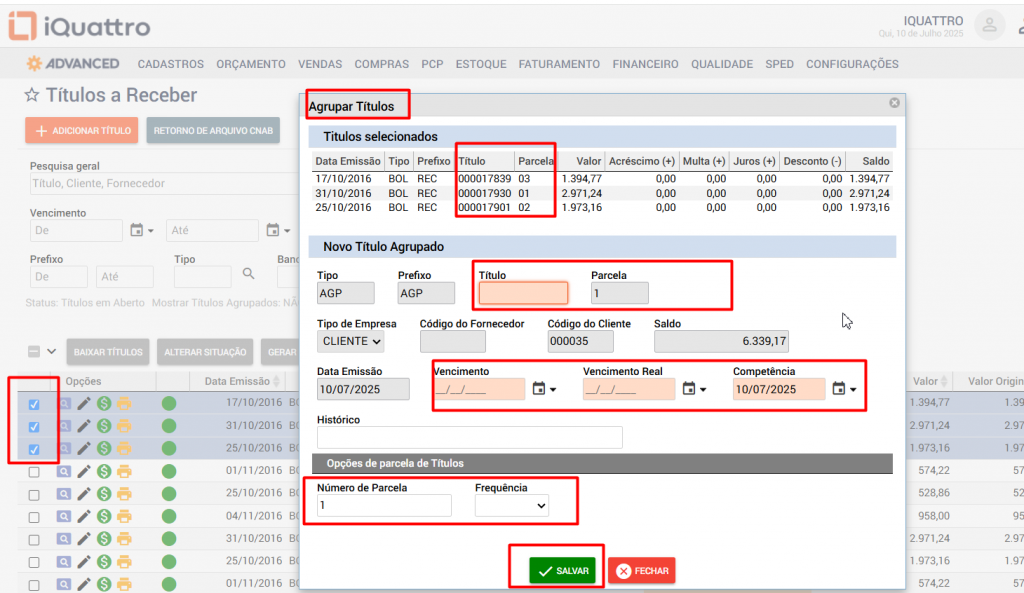Click the Título field in Novo Título Agrupado
1024x593 pixels.
(x=523, y=293)
